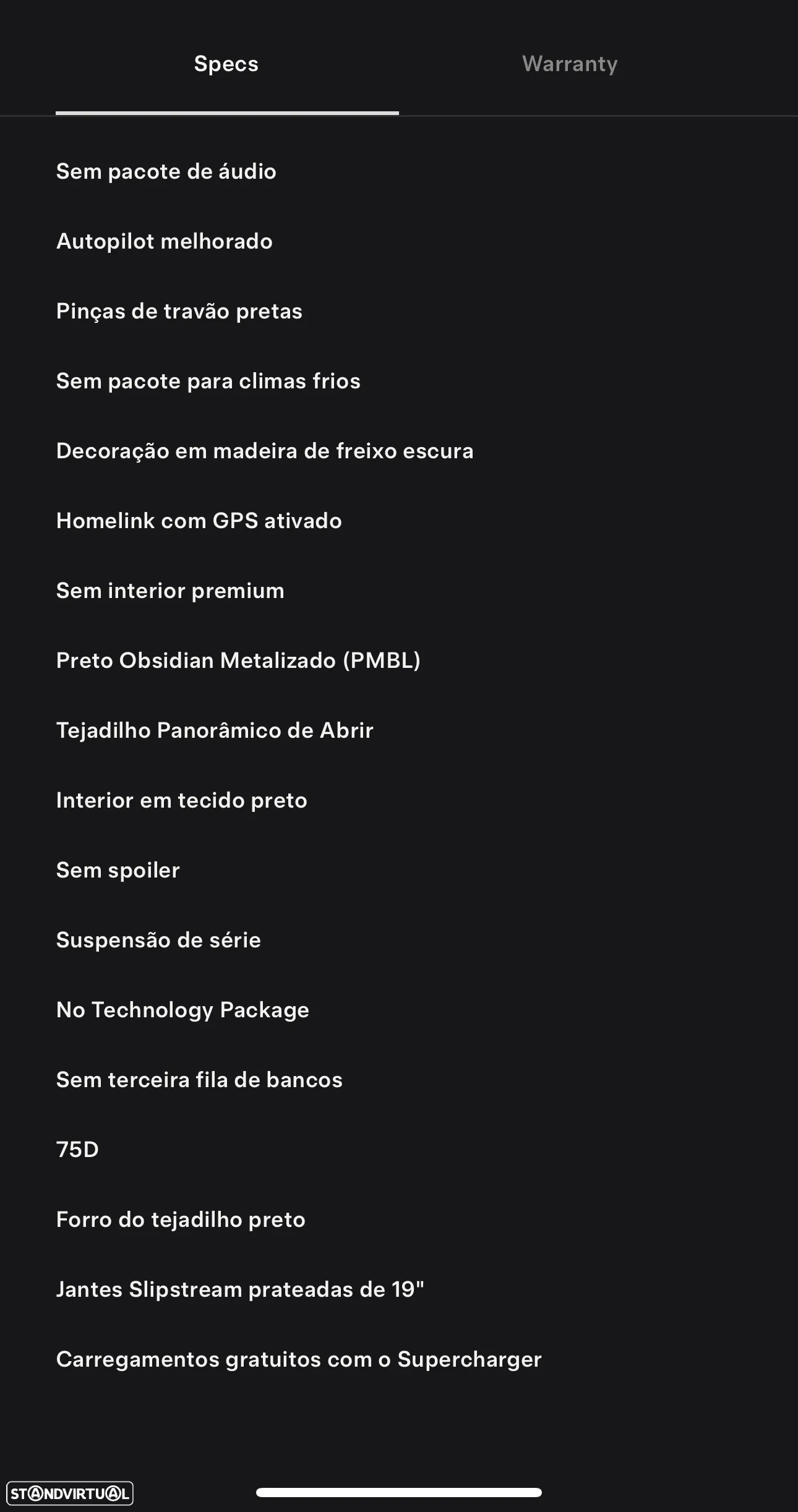The width and height of the screenshot is (798, 1512).
Task: Tap the Standvirtual logo watermark
Action: click(70, 1494)
